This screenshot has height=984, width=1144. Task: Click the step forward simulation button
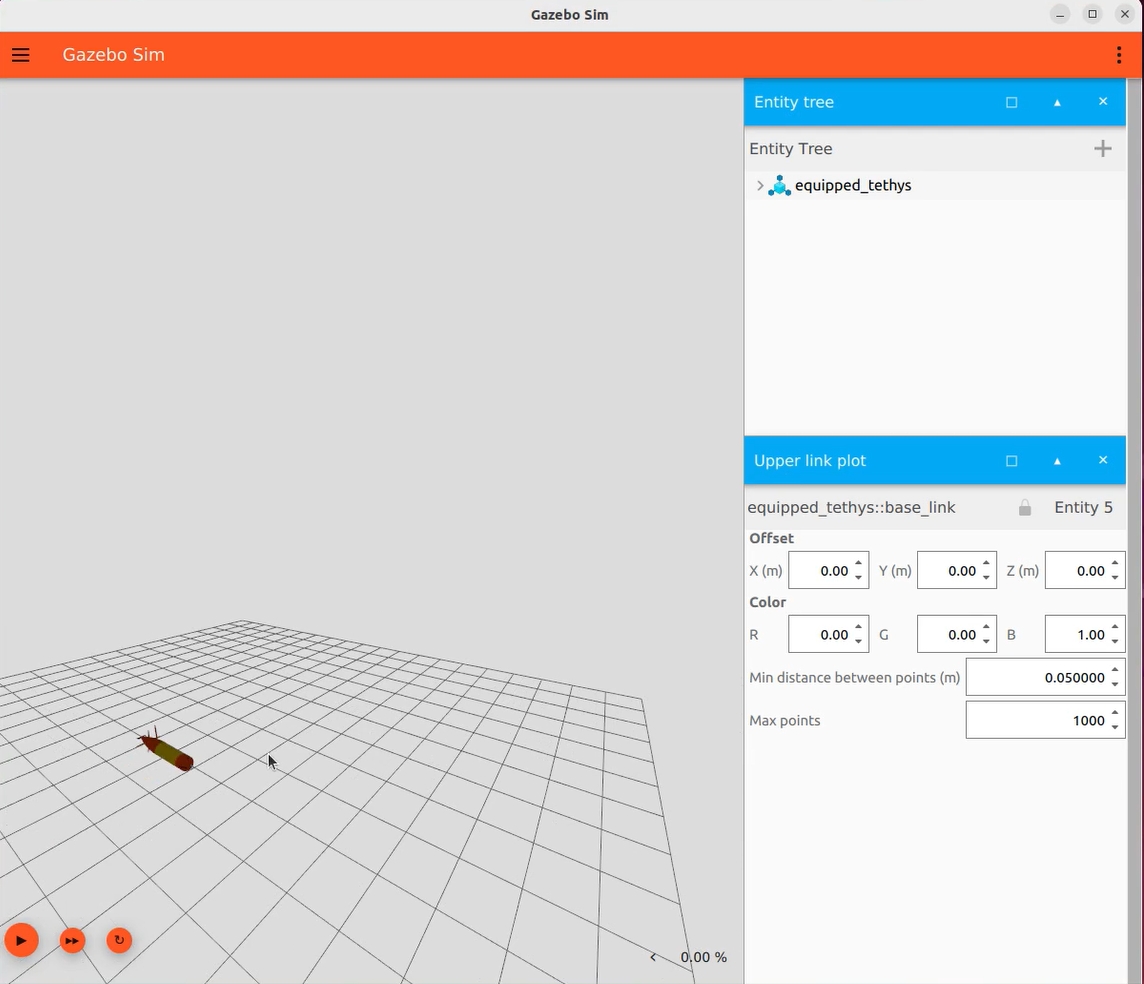coord(72,940)
